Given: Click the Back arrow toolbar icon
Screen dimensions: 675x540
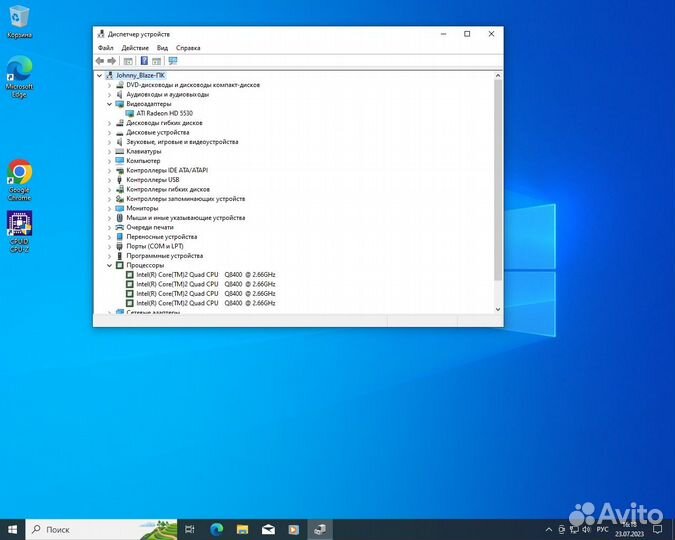Looking at the screenshot, I should click(100, 61).
